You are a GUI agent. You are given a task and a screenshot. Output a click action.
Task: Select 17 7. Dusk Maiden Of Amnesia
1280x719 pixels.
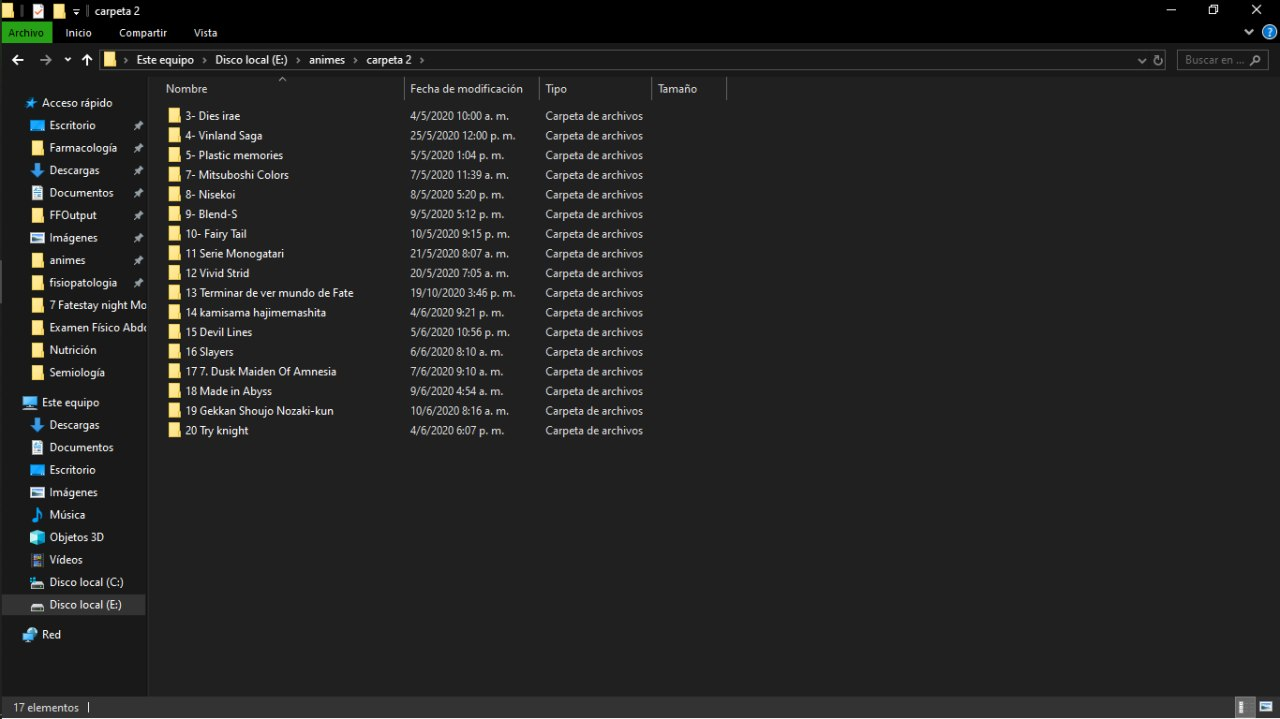(260, 372)
